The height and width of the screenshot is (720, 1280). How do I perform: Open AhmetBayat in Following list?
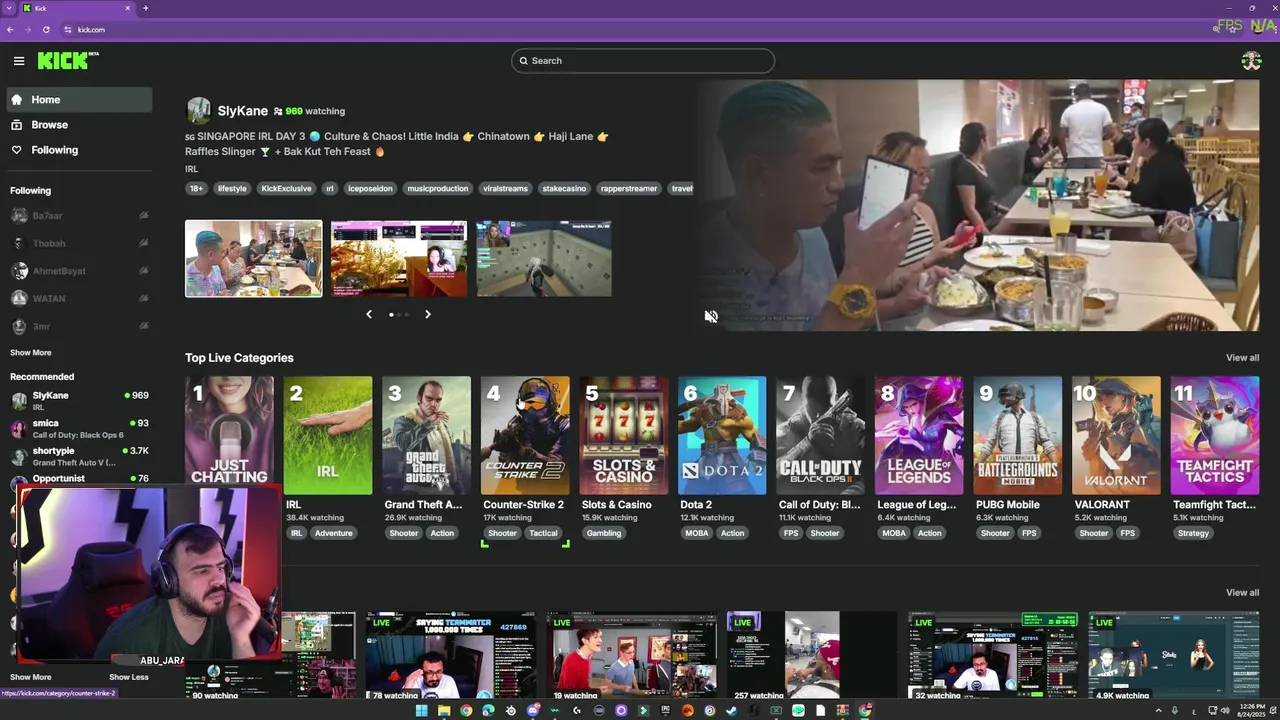(x=79, y=271)
